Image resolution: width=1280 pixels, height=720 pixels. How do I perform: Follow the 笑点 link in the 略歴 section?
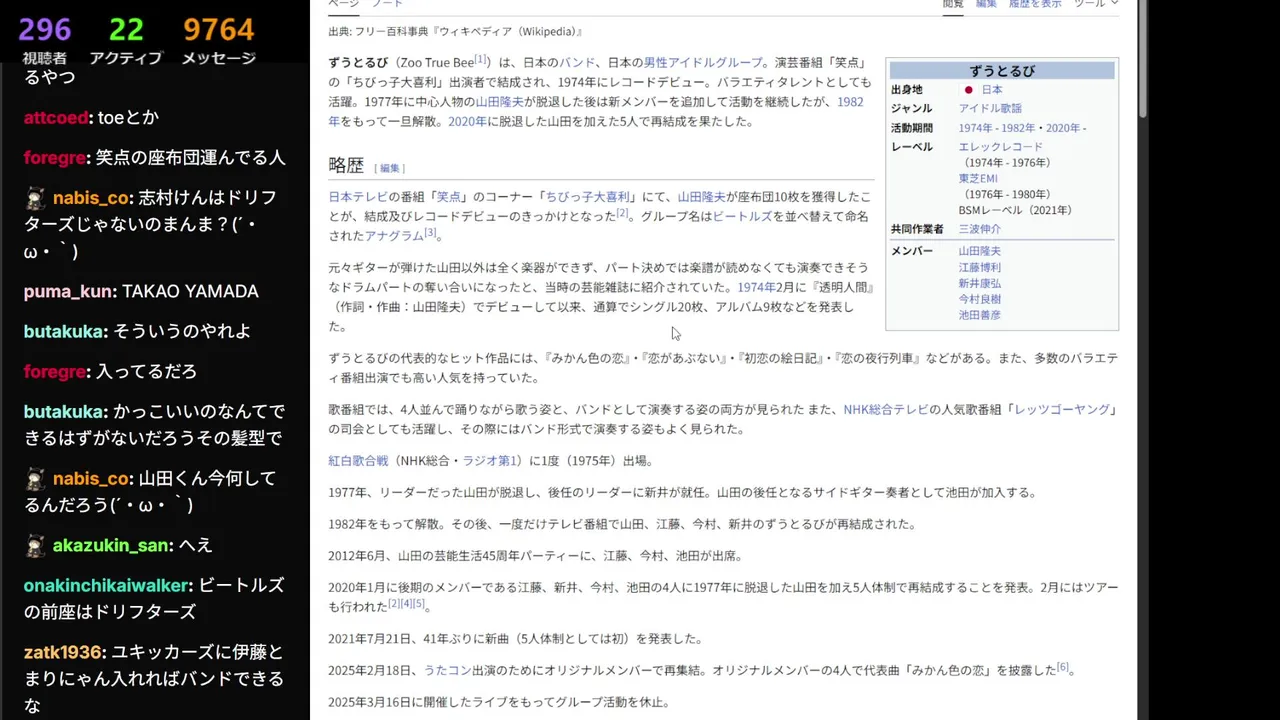[449, 197]
